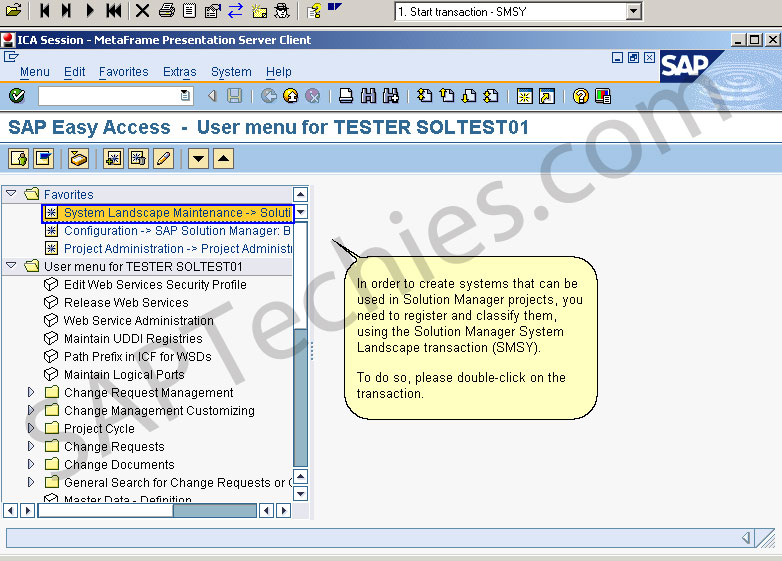Rewind tutorial to the beginning
782x561 pixels.
[114, 10]
